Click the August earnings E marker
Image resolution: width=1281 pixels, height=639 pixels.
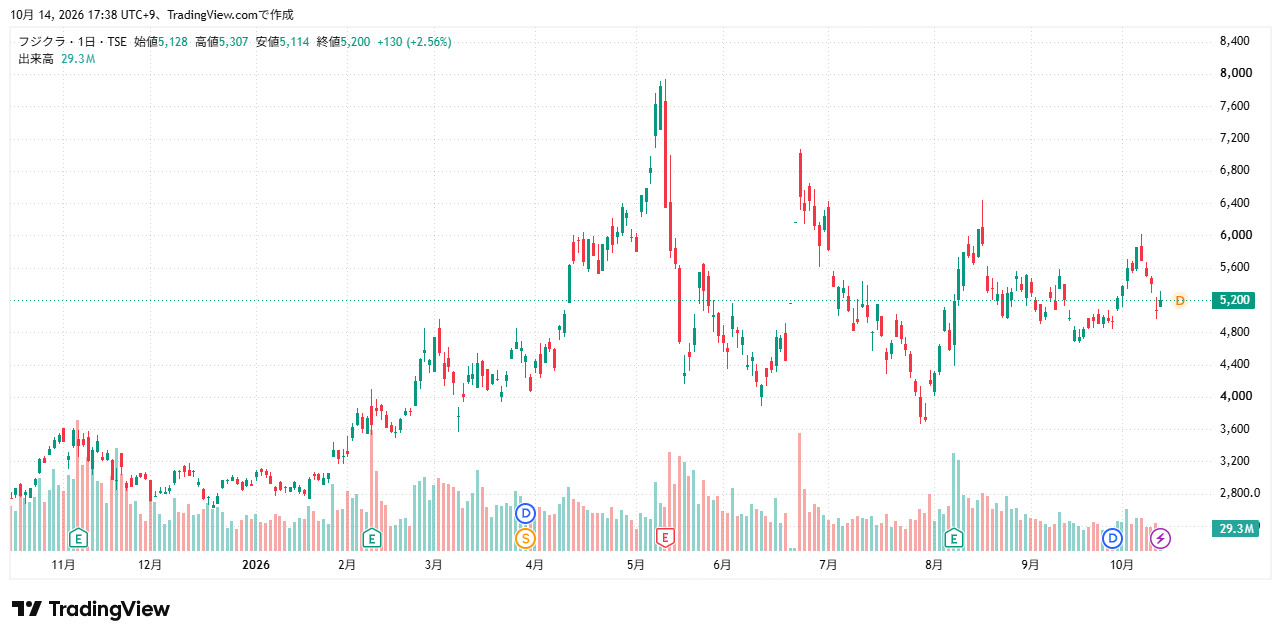click(954, 539)
